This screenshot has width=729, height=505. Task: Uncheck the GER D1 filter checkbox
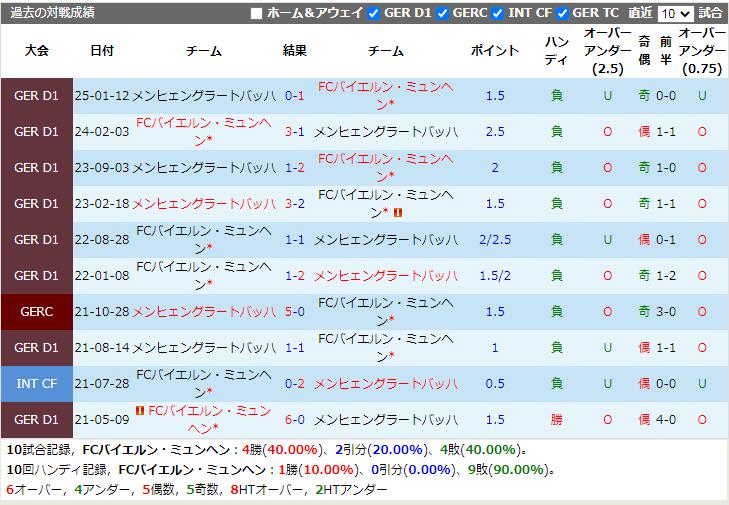(x=373, y=13)
